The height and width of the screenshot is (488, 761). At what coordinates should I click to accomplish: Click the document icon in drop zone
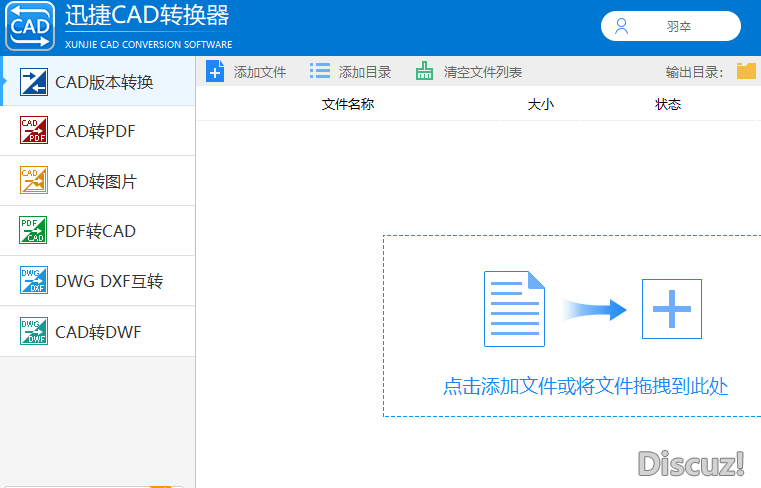[514, 309]
